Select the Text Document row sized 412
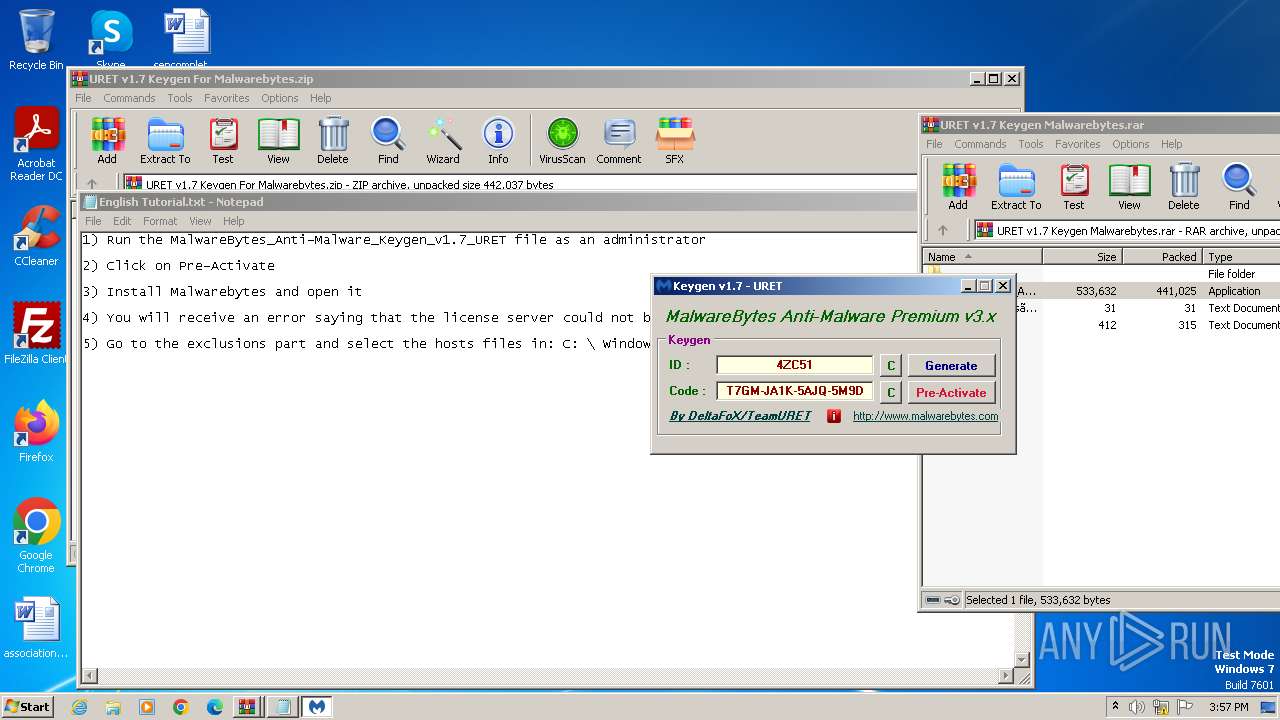Screen dimensions: 1280x720 pyautogui.click(x=1101, y=325)
